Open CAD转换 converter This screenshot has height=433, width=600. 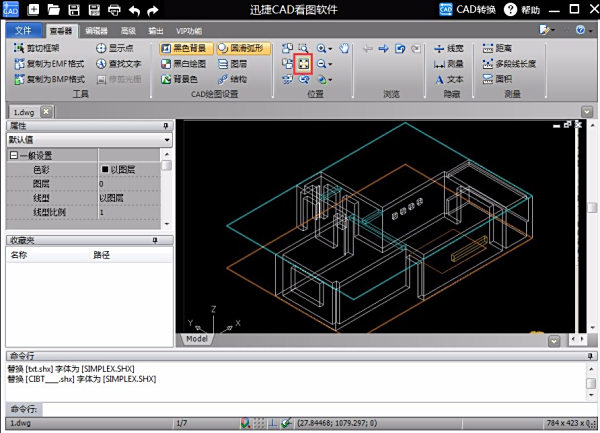pos(468,9)
